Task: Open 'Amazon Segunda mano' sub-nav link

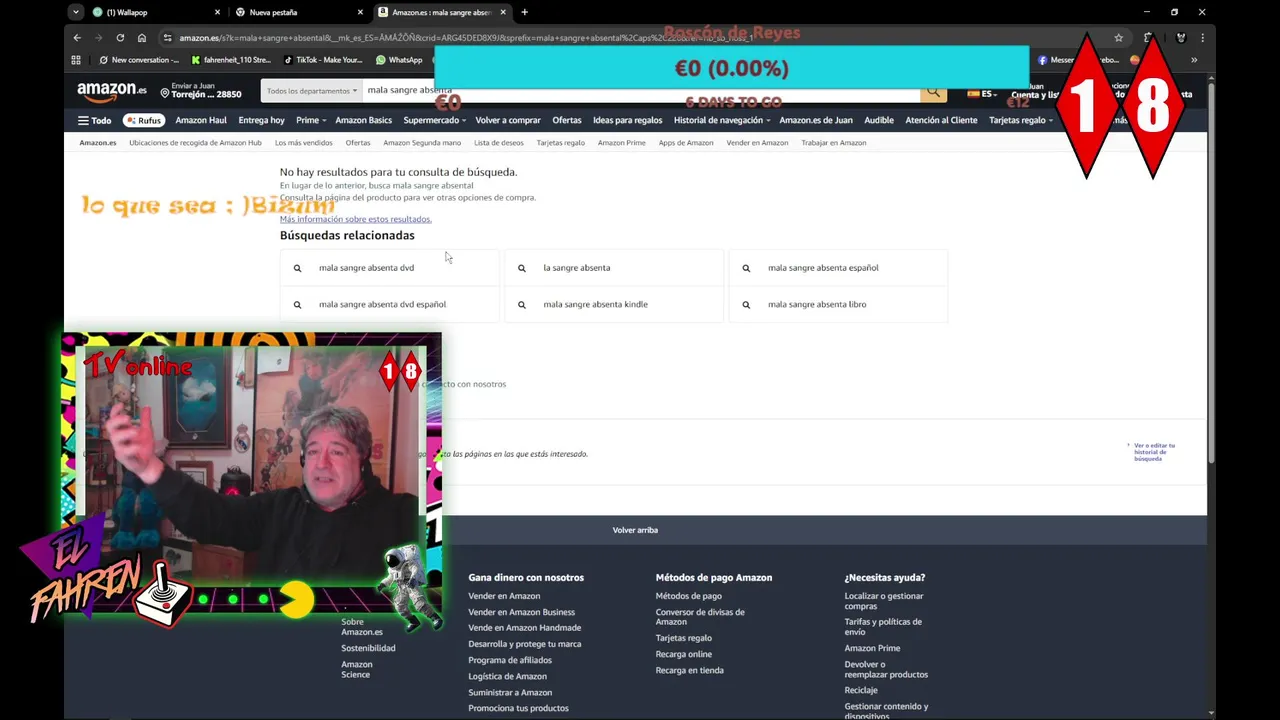Action: click(422, 143)
